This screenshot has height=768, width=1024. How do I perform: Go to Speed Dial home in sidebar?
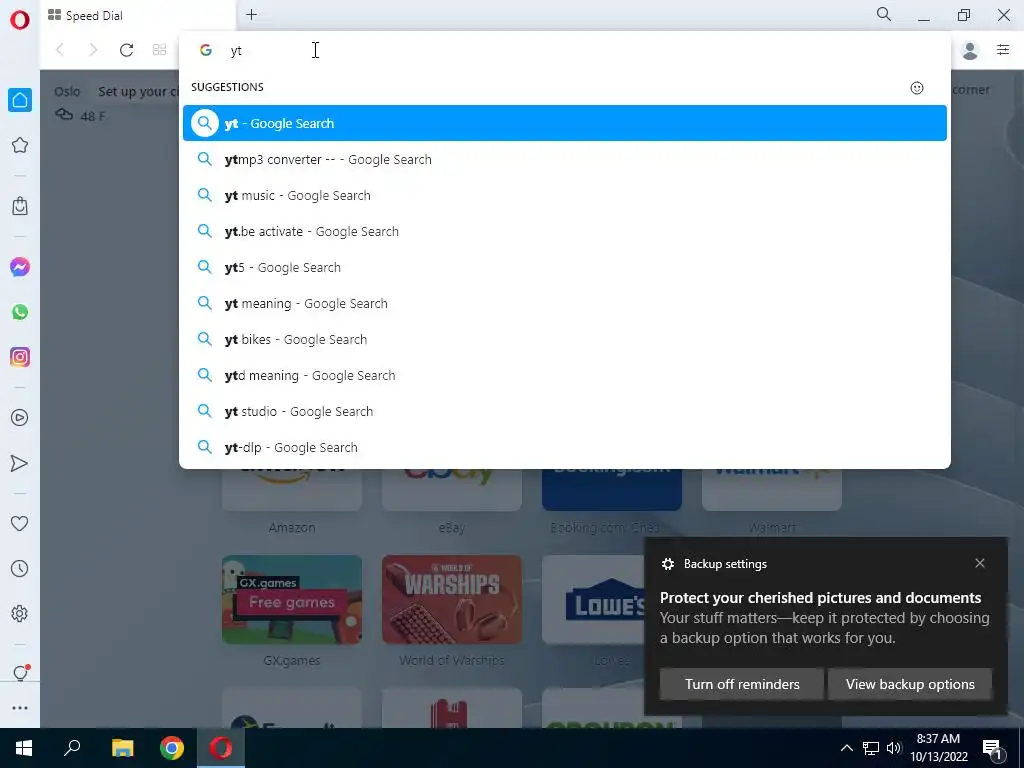(x=20, y=100)
